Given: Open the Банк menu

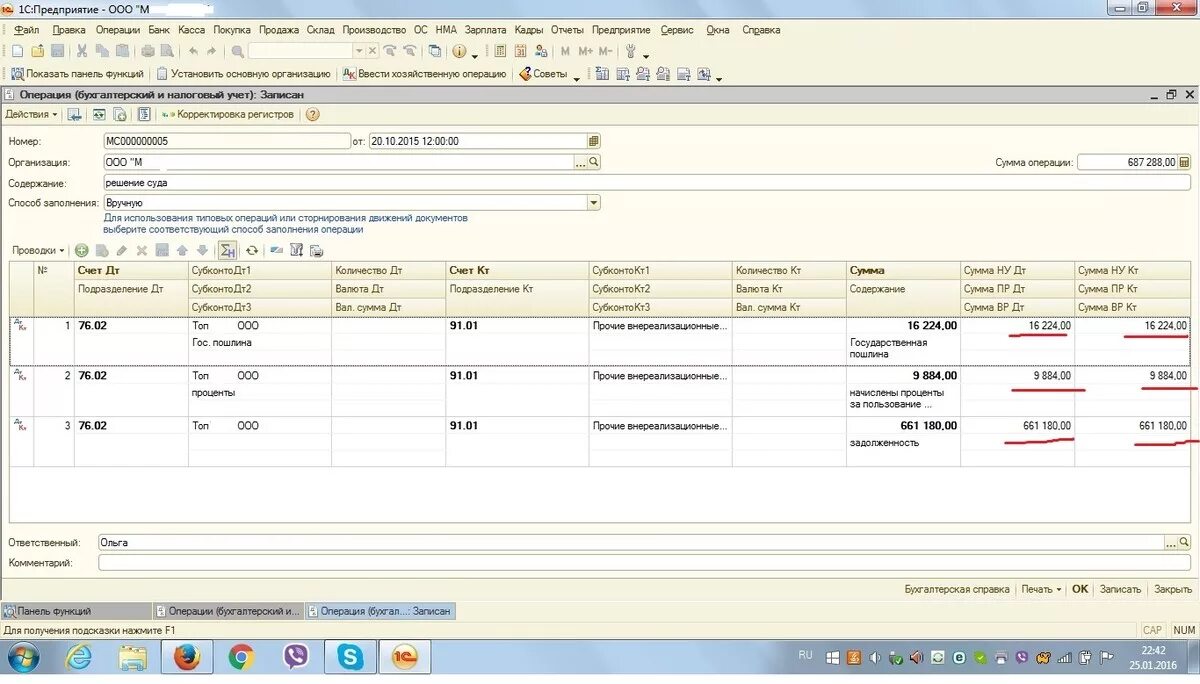Looking at the screenshot, I should point(159,30).
